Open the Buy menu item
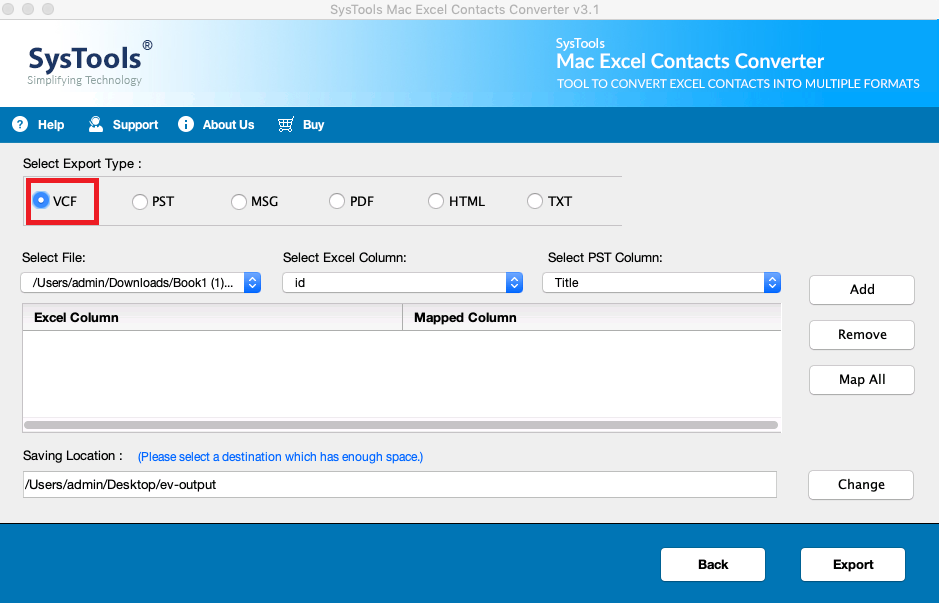This screenshot has width=939, height=603. pyautogui.click(x=313, y=125)
